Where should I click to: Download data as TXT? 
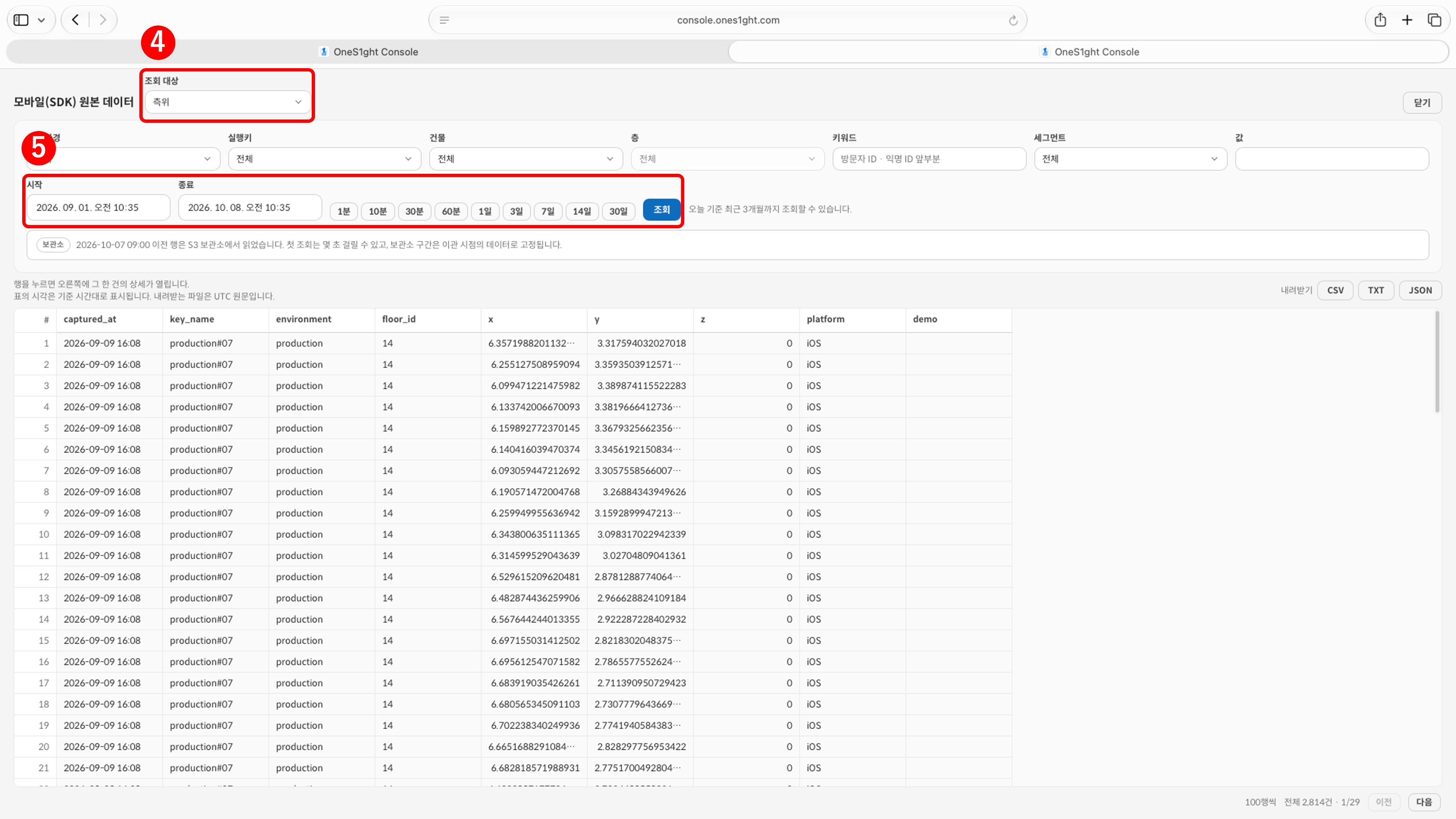[1376, 291]
